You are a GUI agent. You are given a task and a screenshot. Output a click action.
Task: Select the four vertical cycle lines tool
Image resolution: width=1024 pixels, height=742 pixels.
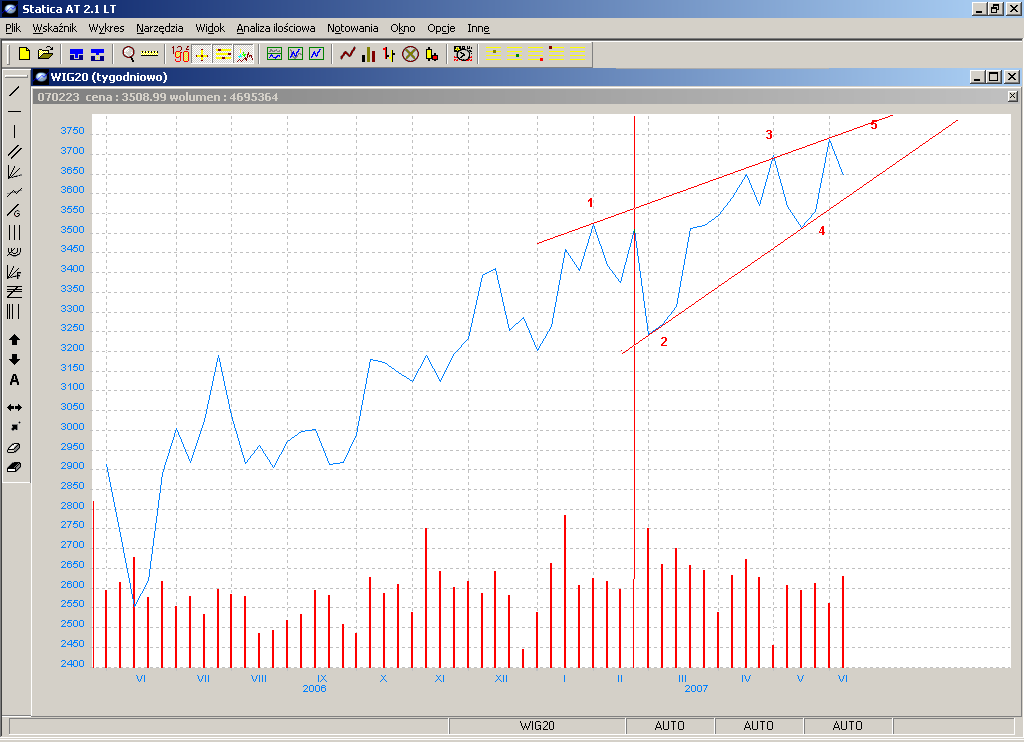(x=14, y=312)
